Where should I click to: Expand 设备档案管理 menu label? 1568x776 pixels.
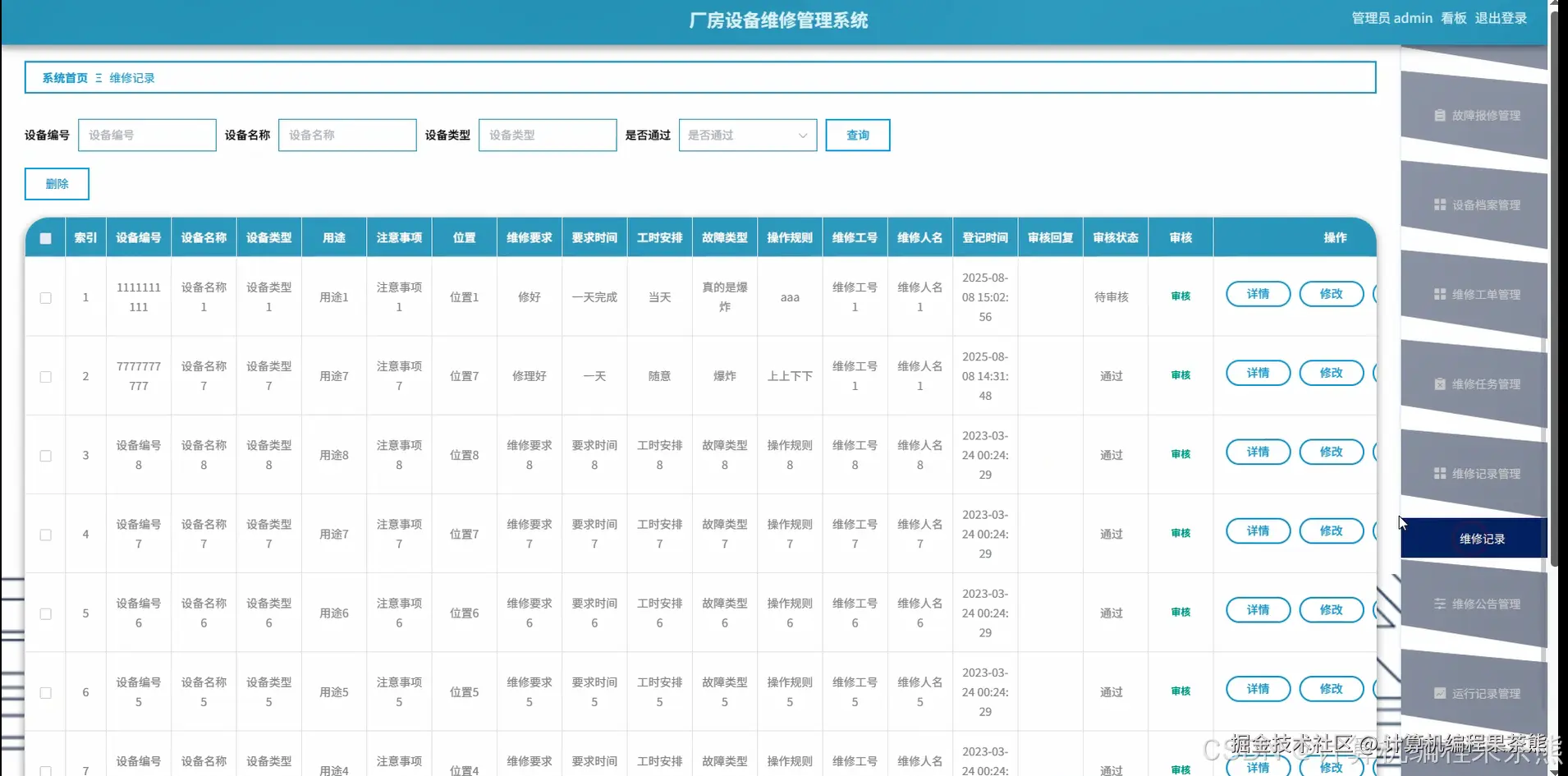click(1486, 204)
